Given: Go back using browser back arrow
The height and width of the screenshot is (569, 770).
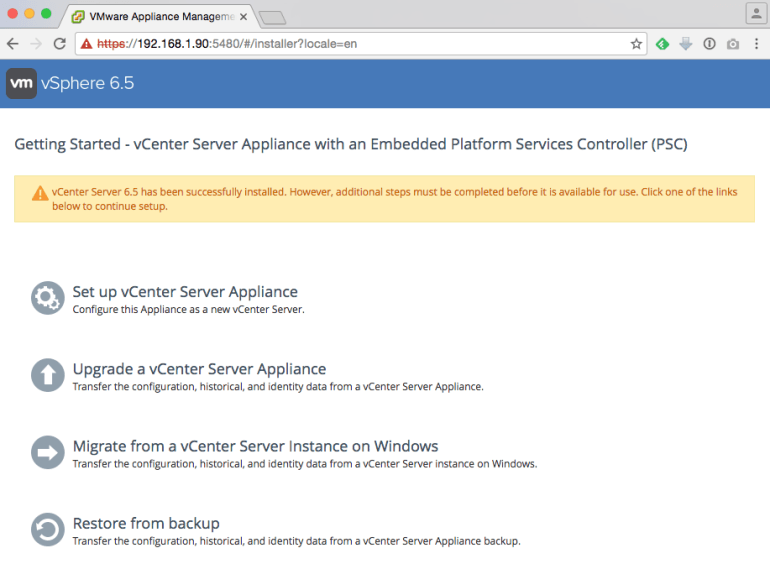Looking at the screenshot, I should (13, 44).
